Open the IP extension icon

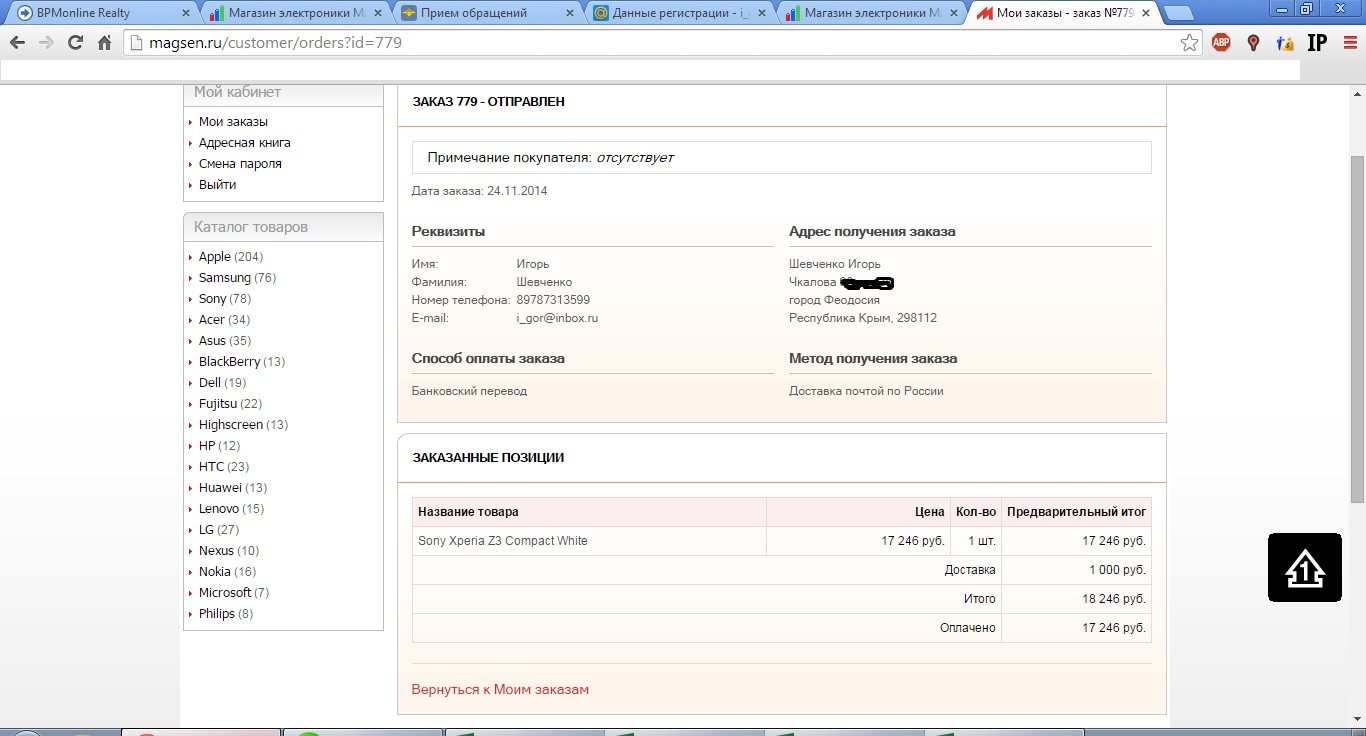point(1317,43)
